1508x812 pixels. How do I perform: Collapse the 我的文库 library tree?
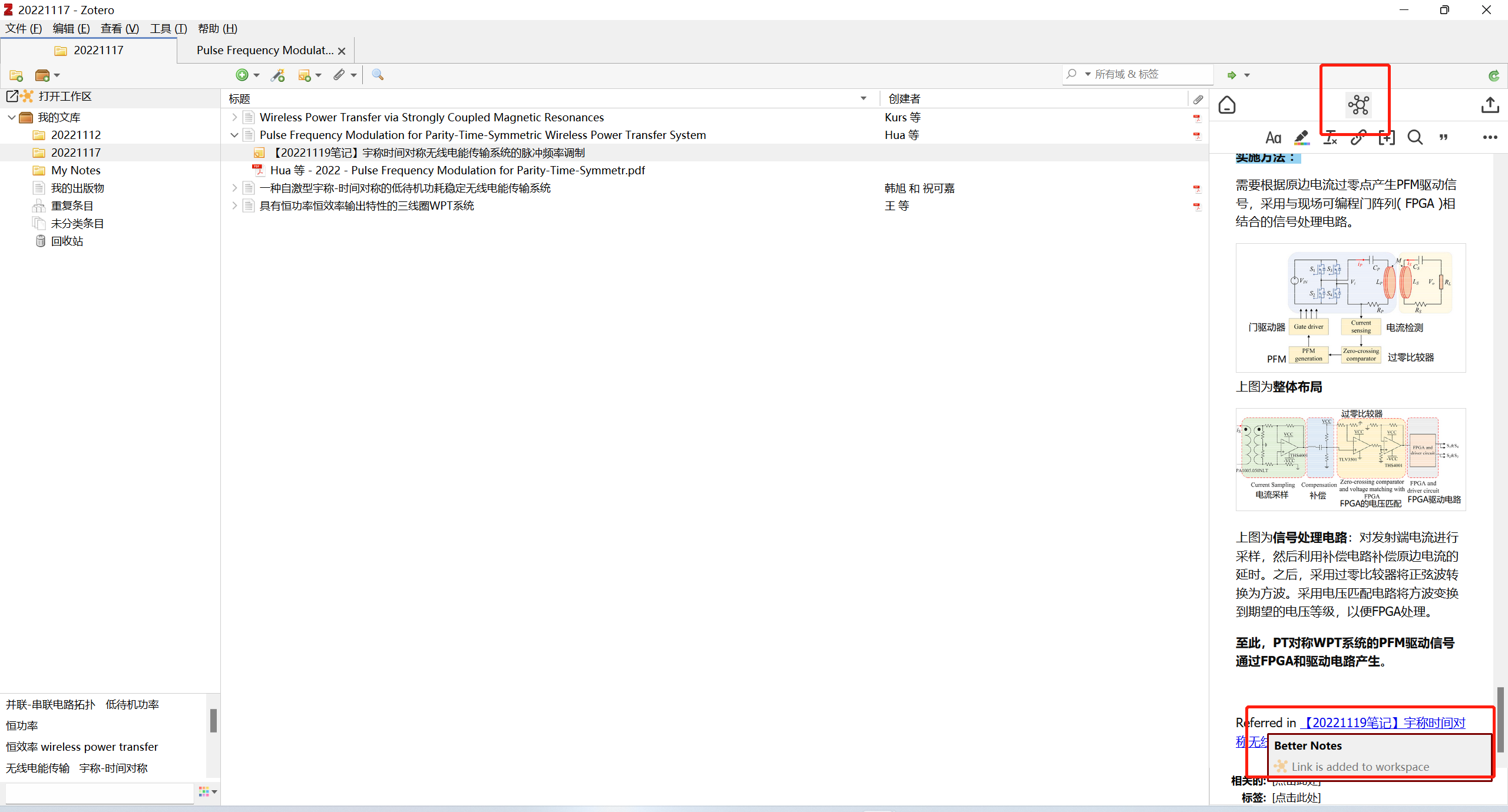[11, 117]
